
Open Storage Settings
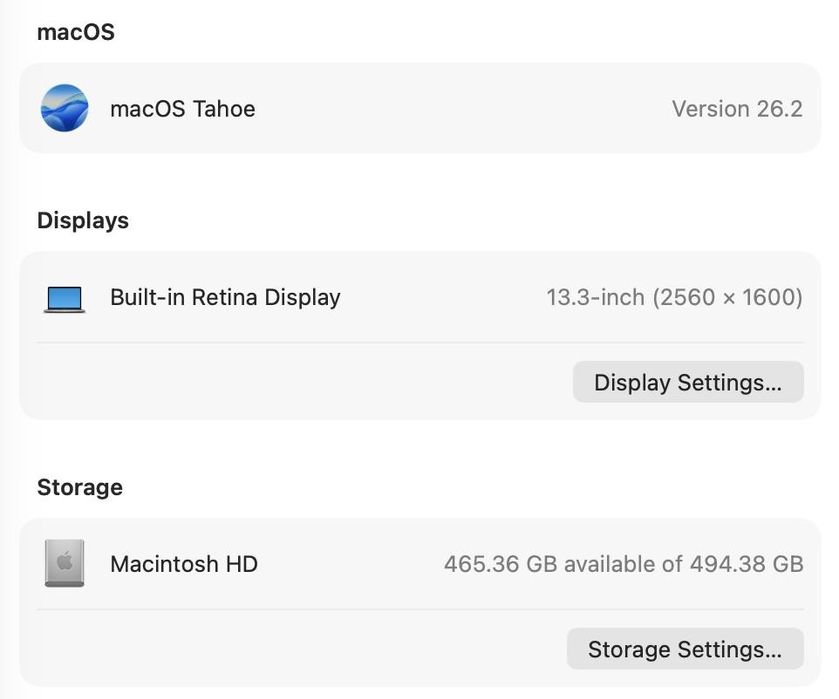685,649
